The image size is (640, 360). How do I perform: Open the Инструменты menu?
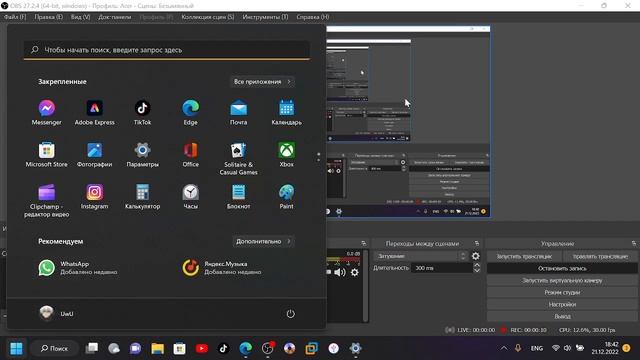(265, 17)
